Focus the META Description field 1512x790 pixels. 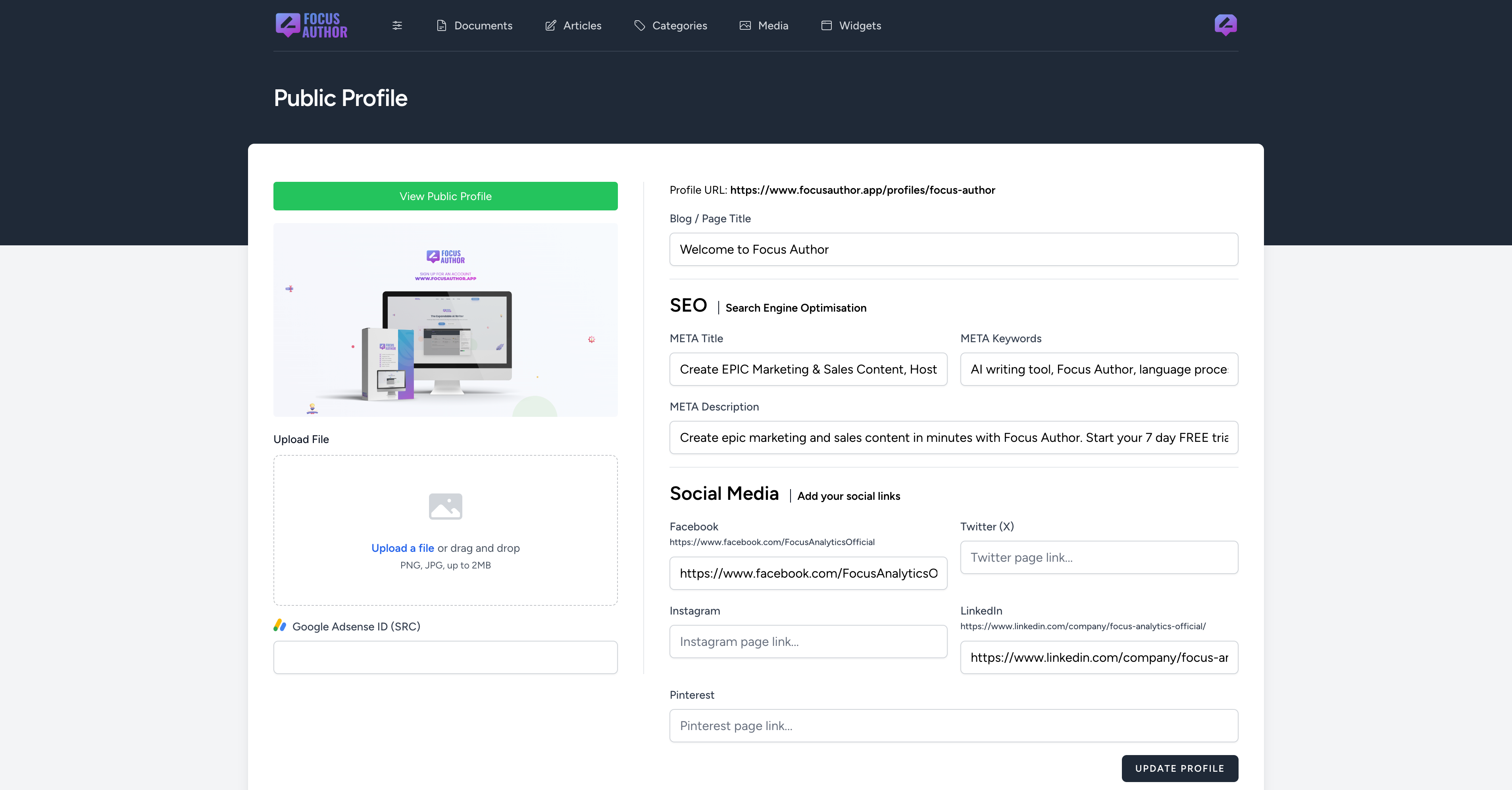tap(954, 437)
